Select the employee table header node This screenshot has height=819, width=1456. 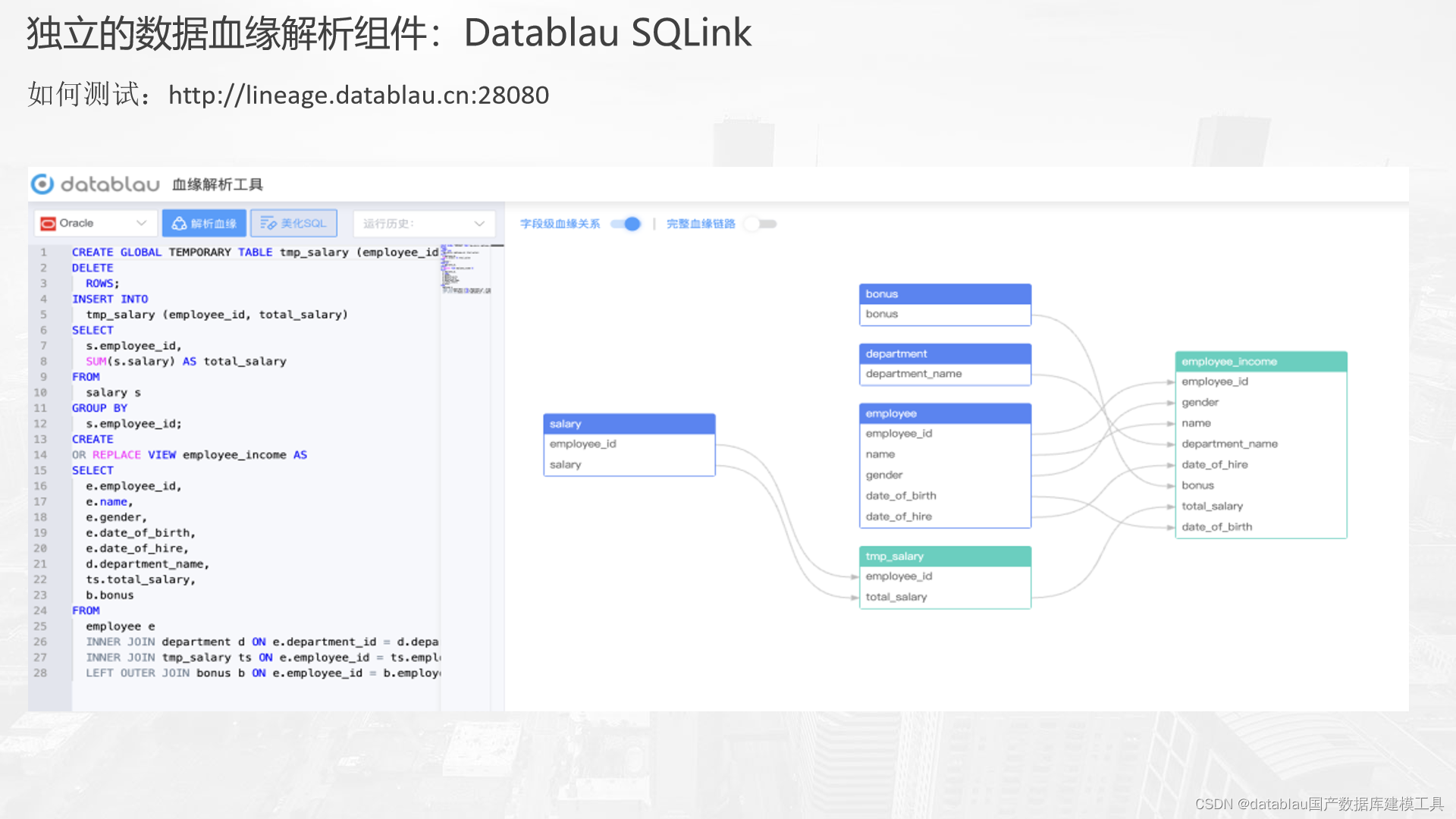[945, 413]
